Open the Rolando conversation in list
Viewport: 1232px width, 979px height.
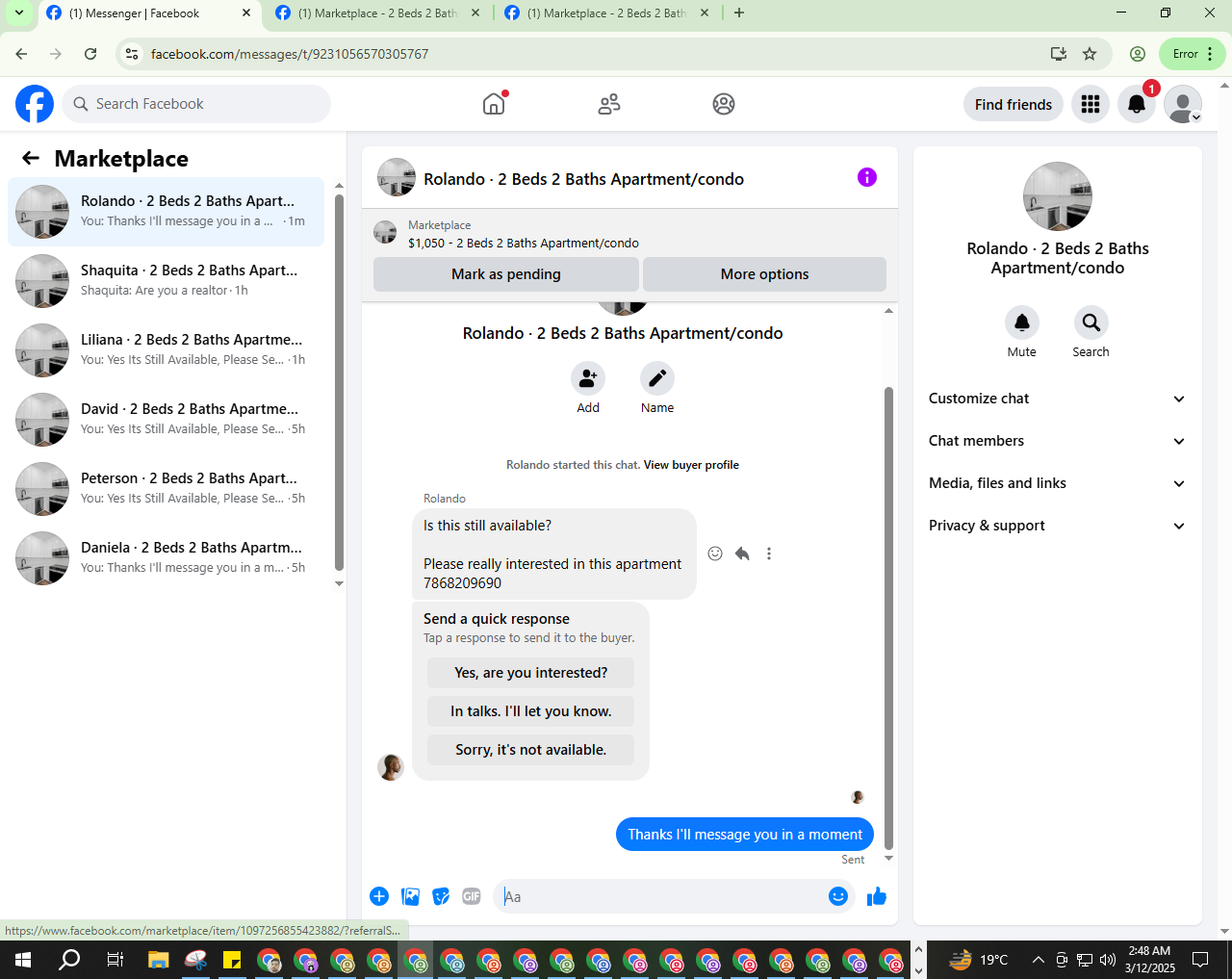pos(167,212)
